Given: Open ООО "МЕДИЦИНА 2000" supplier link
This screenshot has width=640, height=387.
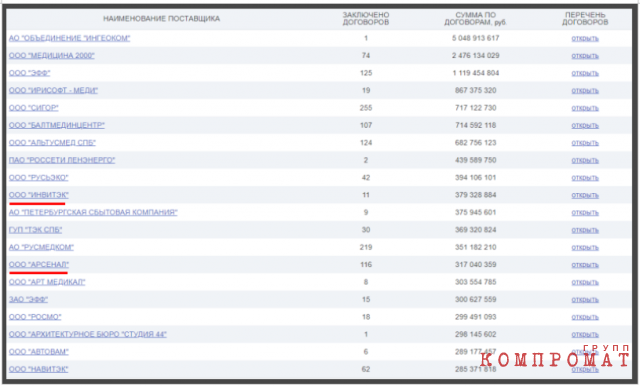Looking at the screenshot, I should pos(51,56).
